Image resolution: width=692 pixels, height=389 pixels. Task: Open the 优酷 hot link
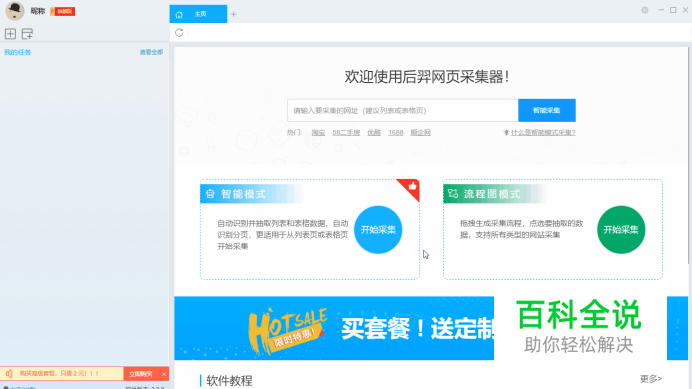click(374, 132)
